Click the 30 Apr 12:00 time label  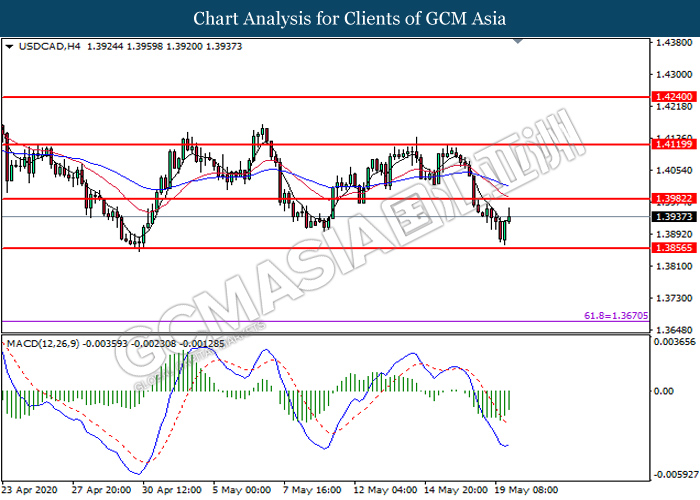(x=172, y=490)
